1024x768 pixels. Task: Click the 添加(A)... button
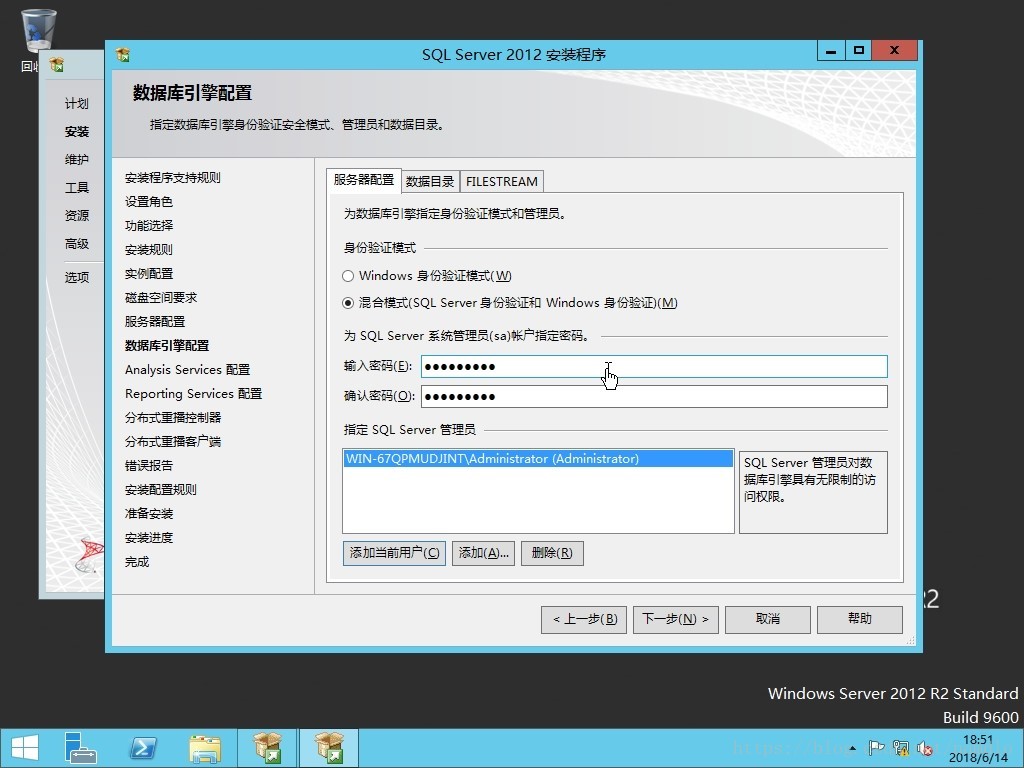coord(483,553)
